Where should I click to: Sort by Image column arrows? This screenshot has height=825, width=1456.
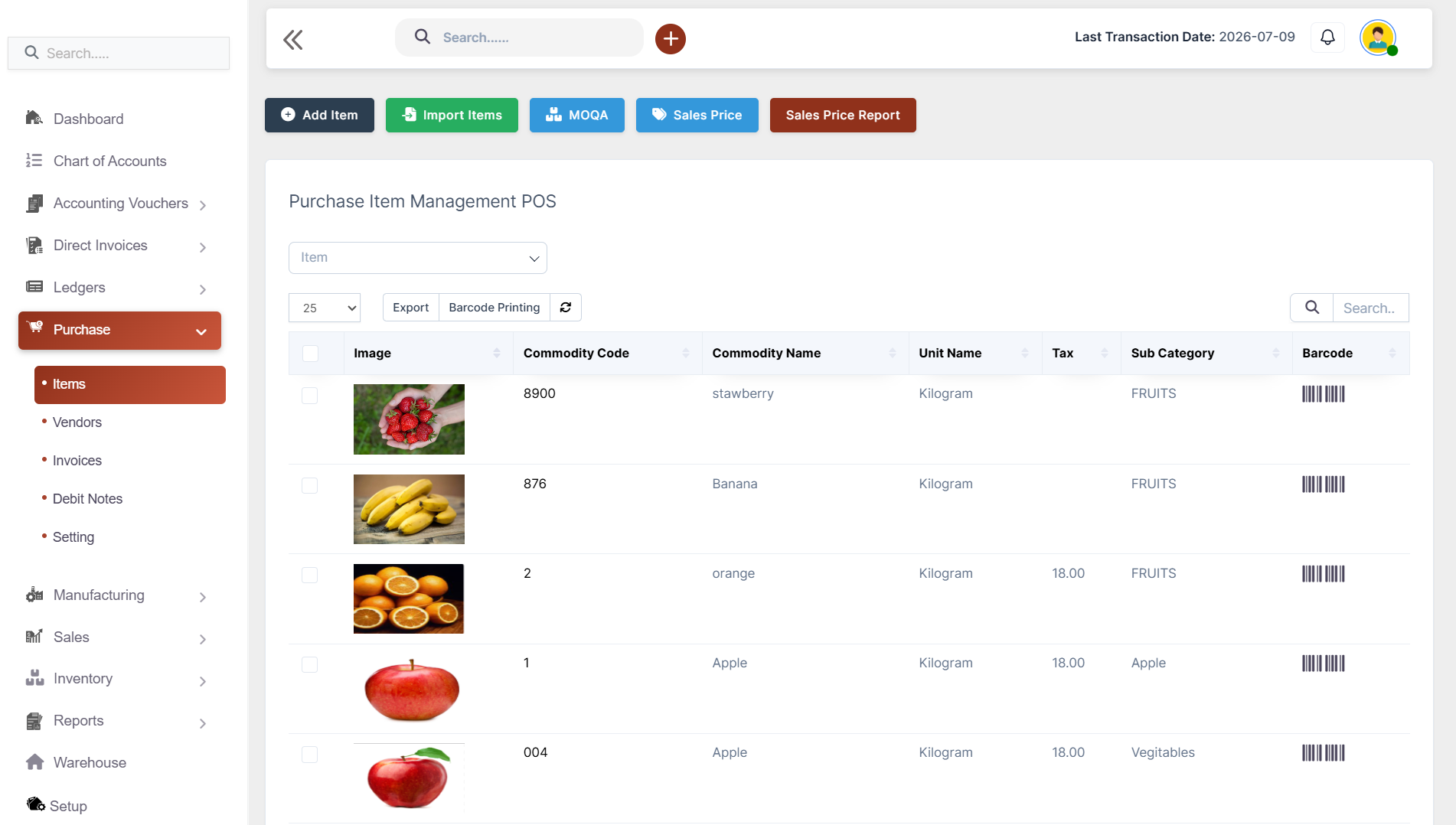(x=496, y=353)
